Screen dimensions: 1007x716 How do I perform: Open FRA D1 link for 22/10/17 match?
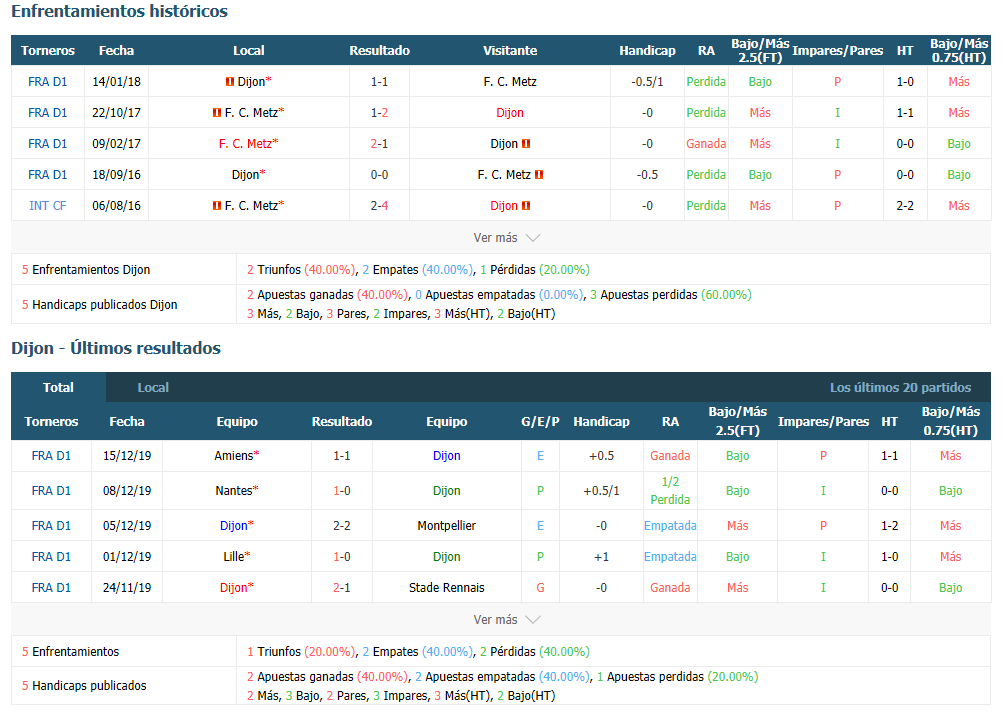pyautogui.click(x=48, y=112)
